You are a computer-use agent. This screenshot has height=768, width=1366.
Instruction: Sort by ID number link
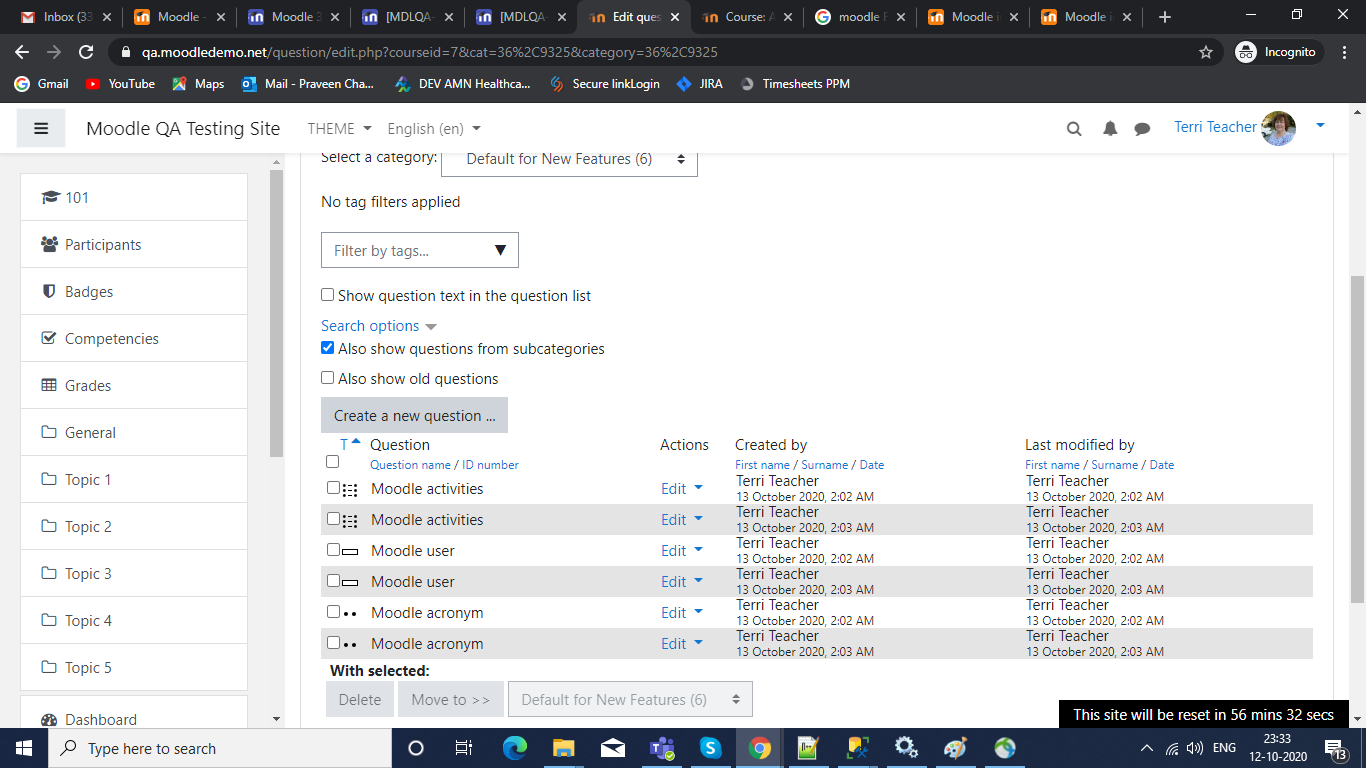click(x=490, y=465)
